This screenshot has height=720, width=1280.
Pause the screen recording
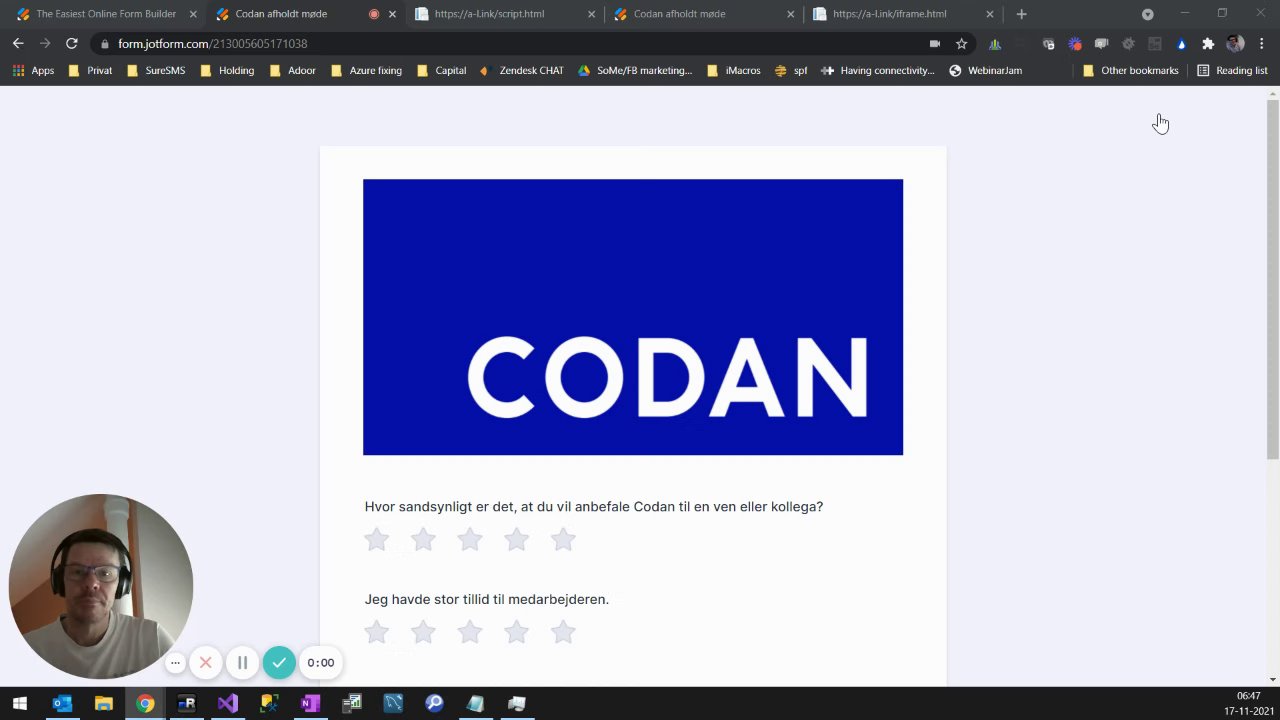coord(242,662)
